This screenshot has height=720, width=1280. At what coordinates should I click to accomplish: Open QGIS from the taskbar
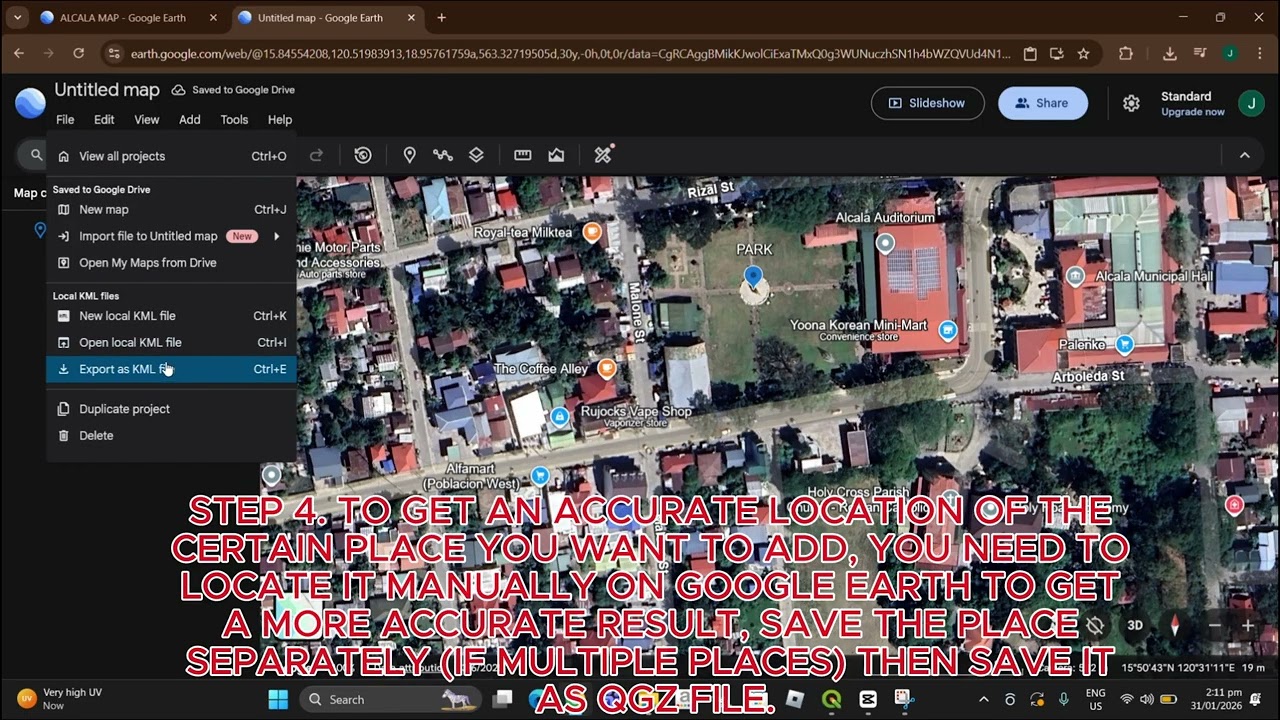click(x=831, y=699)
